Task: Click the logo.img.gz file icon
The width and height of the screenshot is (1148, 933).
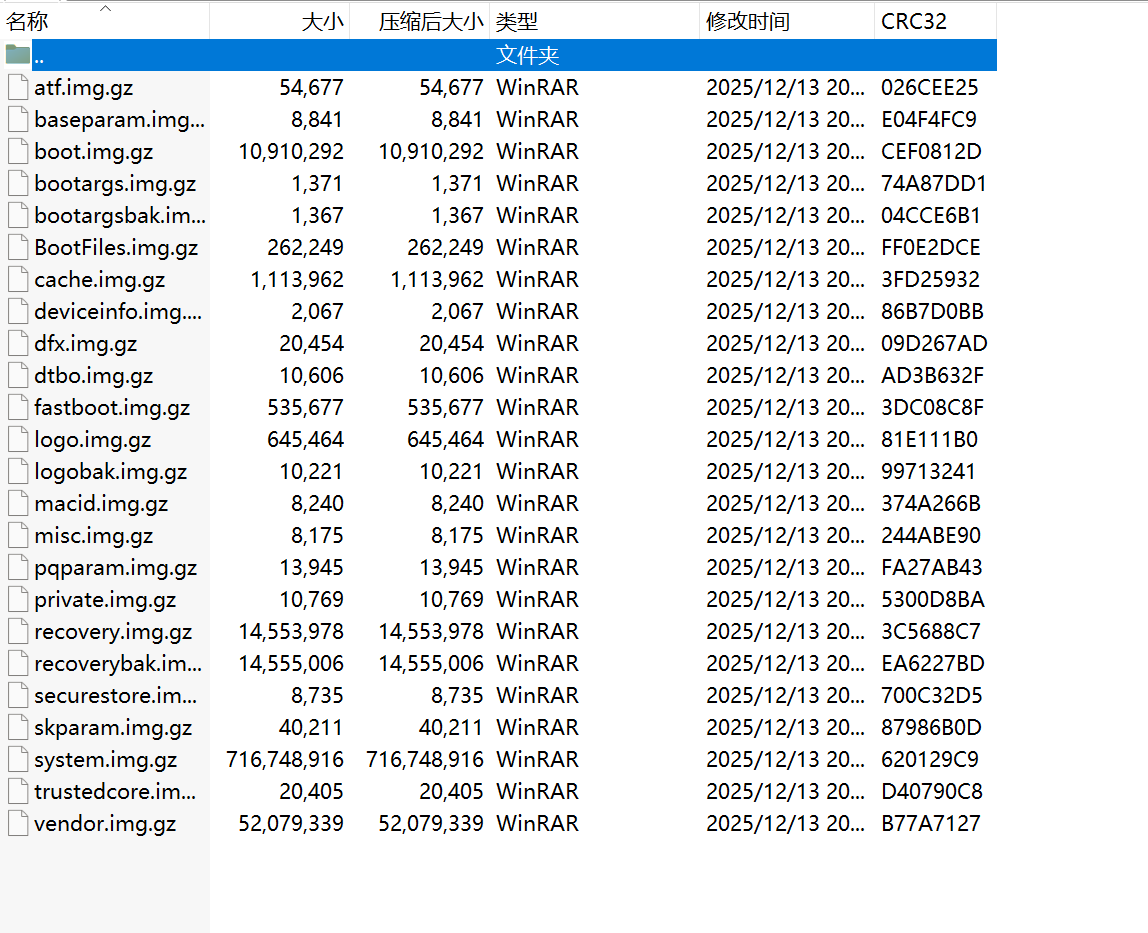Action: [x=18, y=439]
